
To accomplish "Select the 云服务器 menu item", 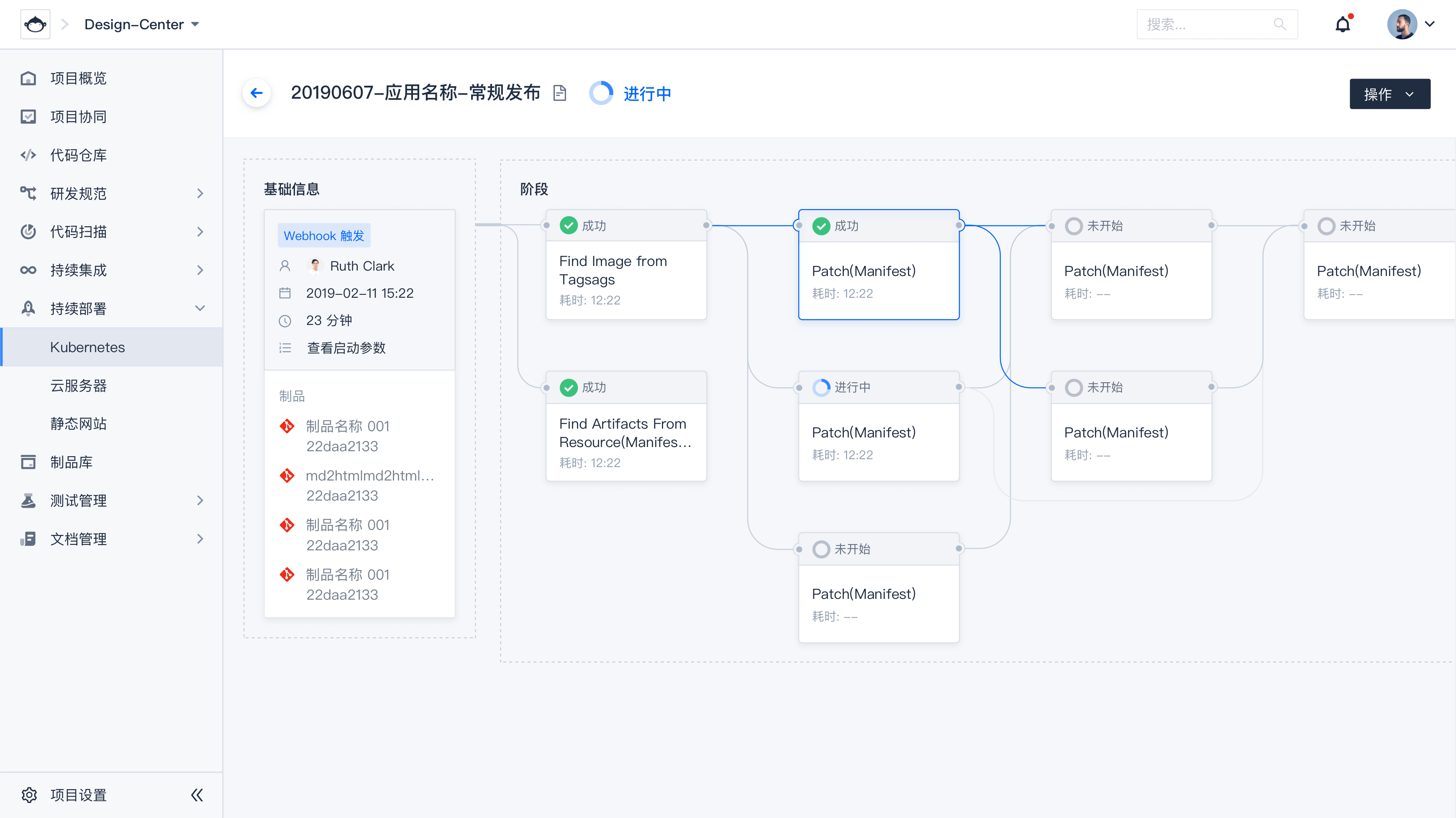I will click(x=79, y=385).
